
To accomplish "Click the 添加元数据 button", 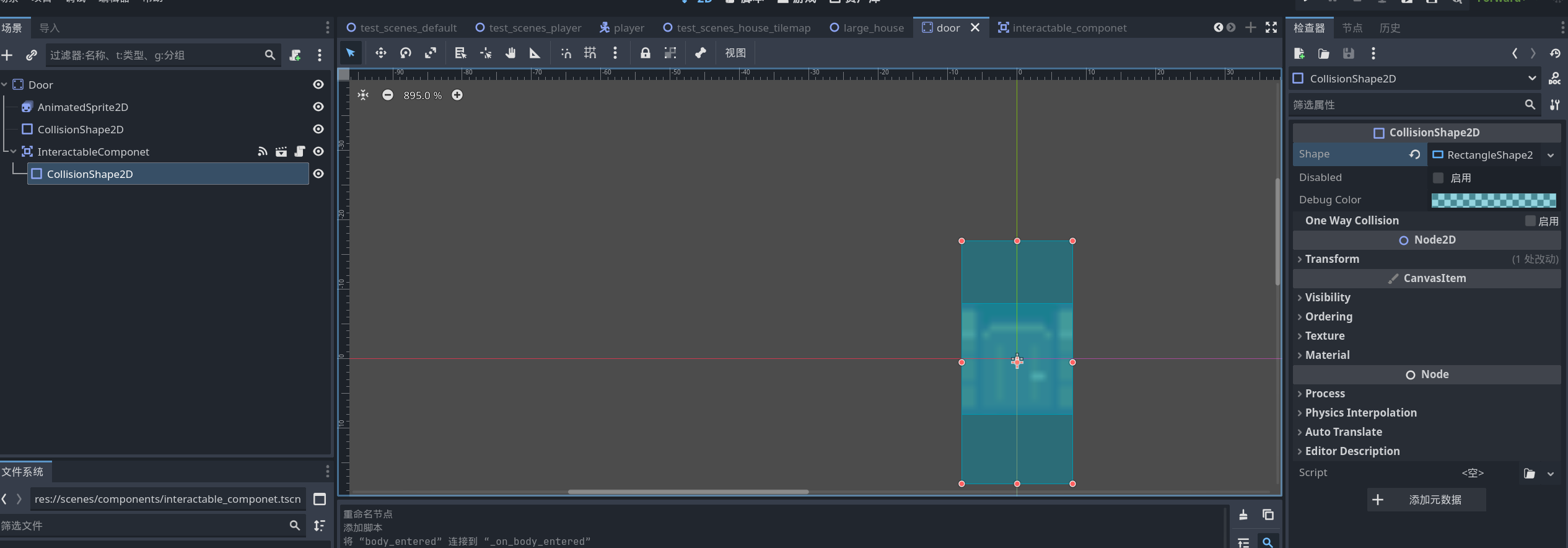I will [x=1426, y=500].
